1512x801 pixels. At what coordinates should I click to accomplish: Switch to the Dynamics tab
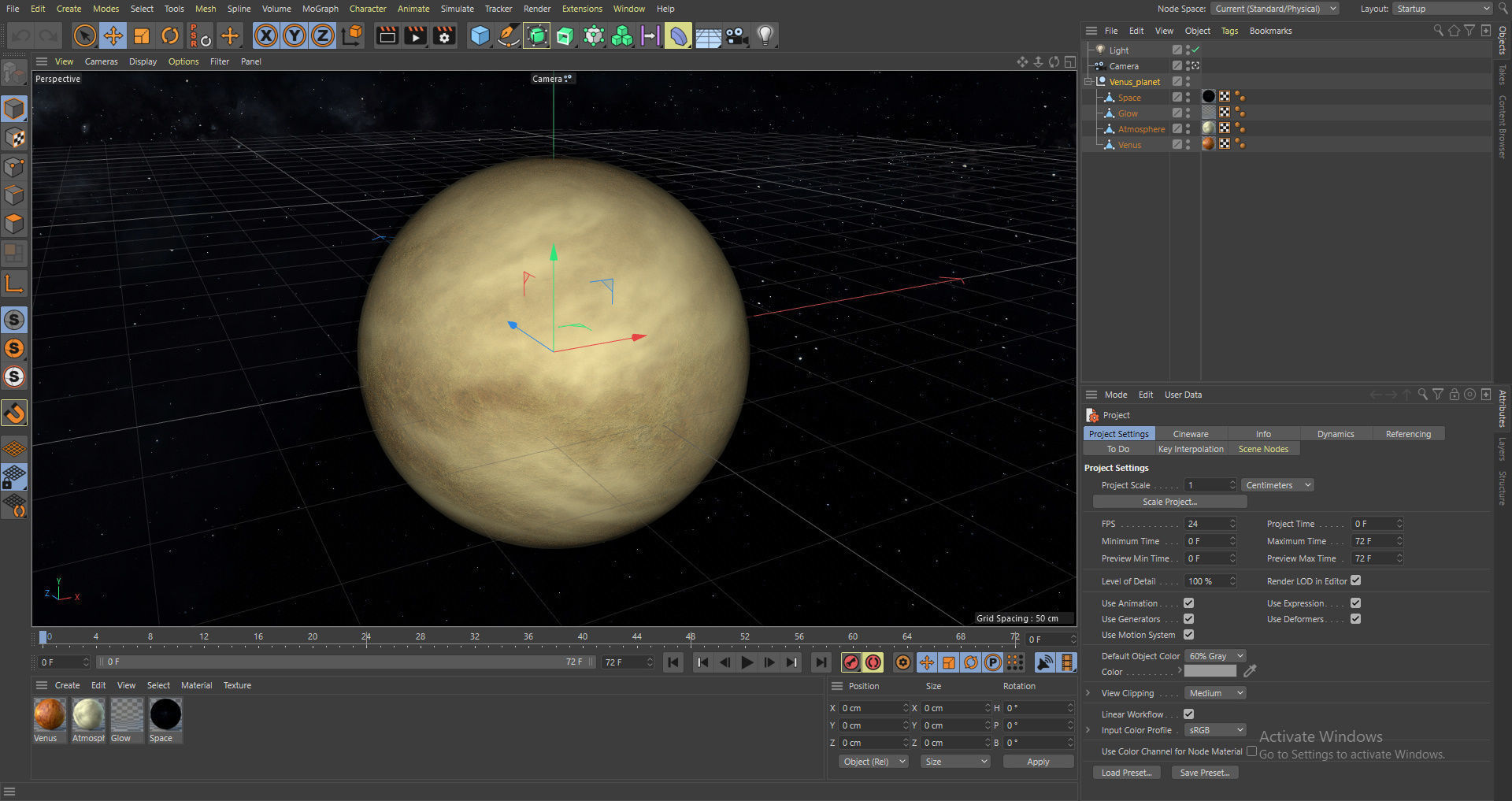(x=1336, y=434)
